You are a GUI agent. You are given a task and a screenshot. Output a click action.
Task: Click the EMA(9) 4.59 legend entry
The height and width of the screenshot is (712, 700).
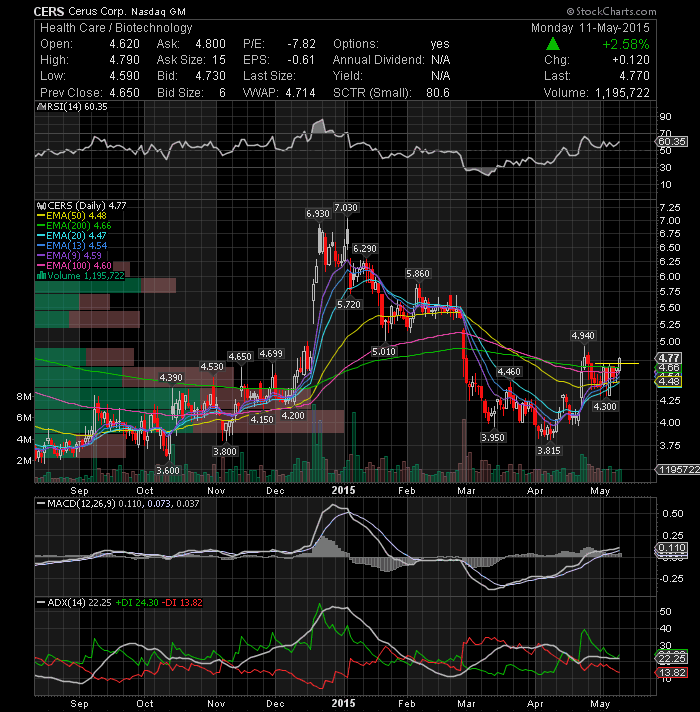pos(69,255)
